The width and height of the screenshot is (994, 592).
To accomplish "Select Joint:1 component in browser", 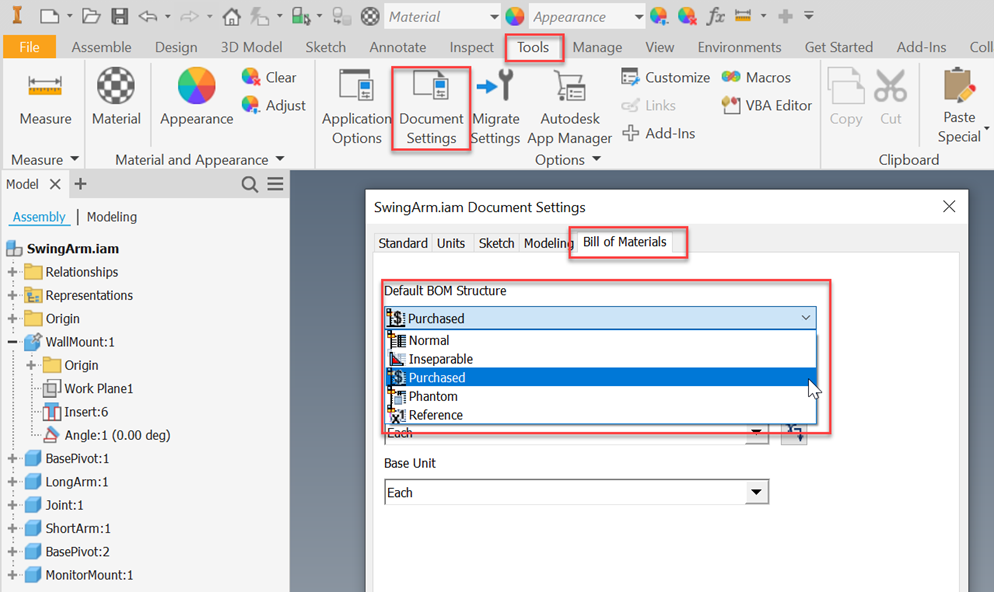I will click(64, 505).
